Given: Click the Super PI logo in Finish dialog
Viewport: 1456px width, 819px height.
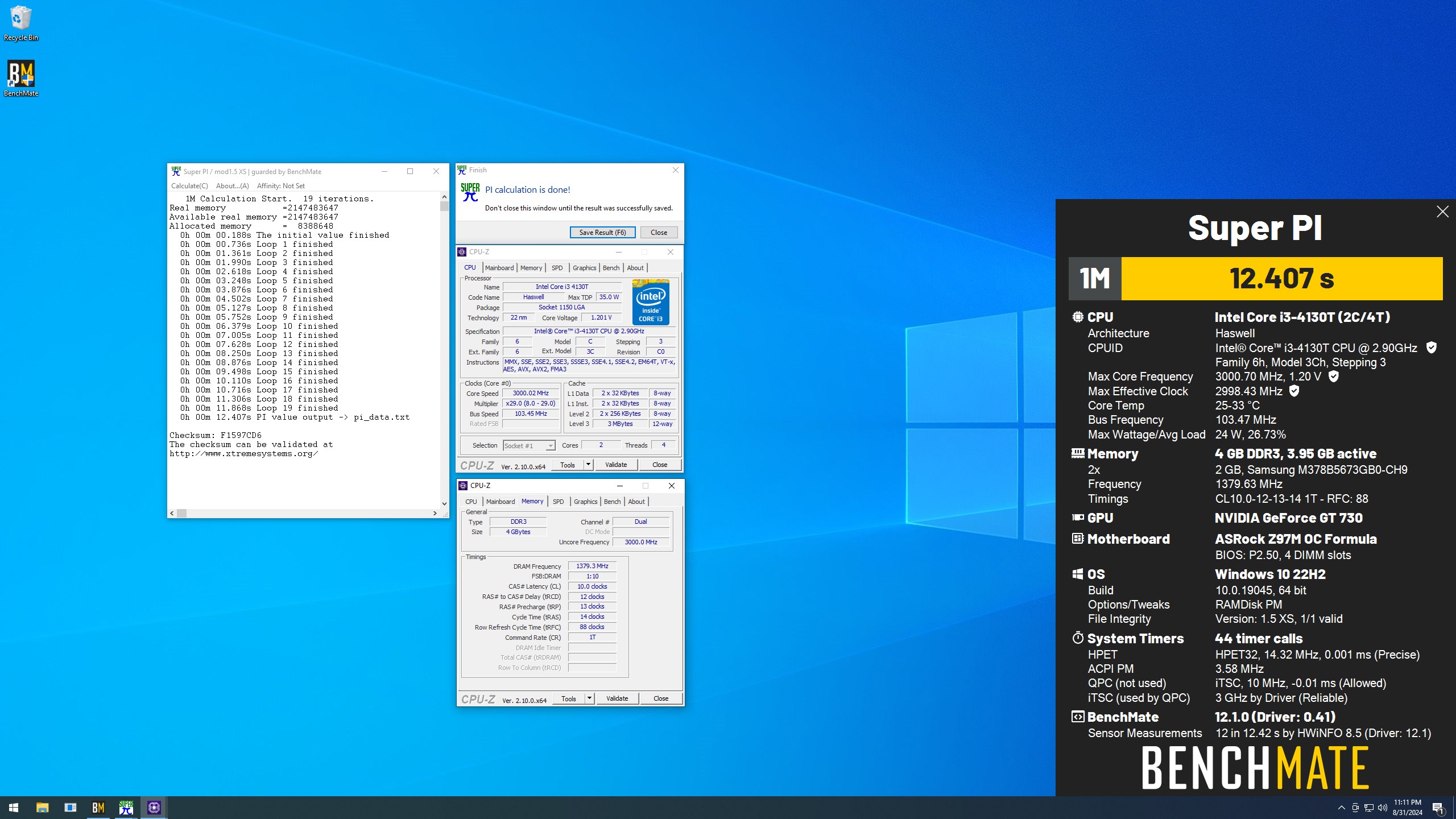Looking at the screenshot, I should [x=470, y=192].
